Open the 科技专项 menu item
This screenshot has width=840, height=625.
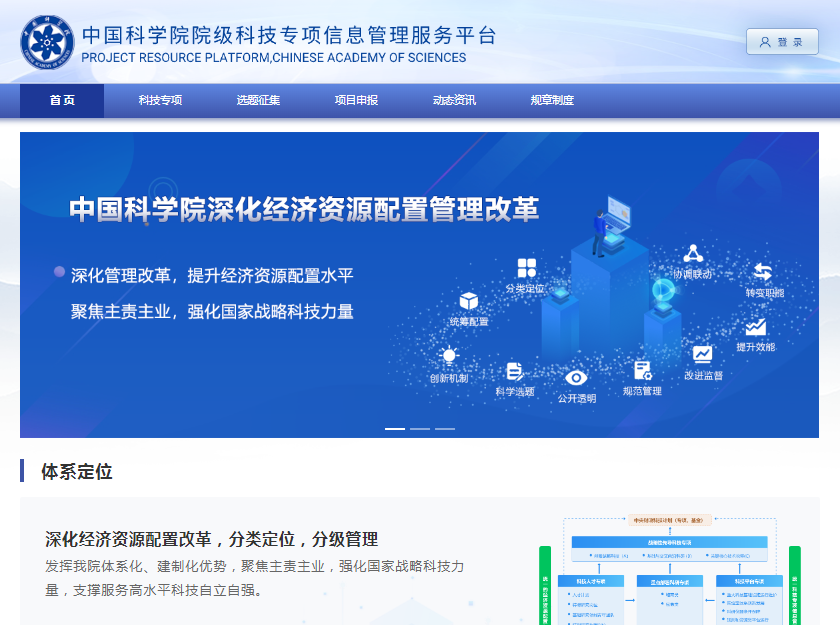[160, 100]
